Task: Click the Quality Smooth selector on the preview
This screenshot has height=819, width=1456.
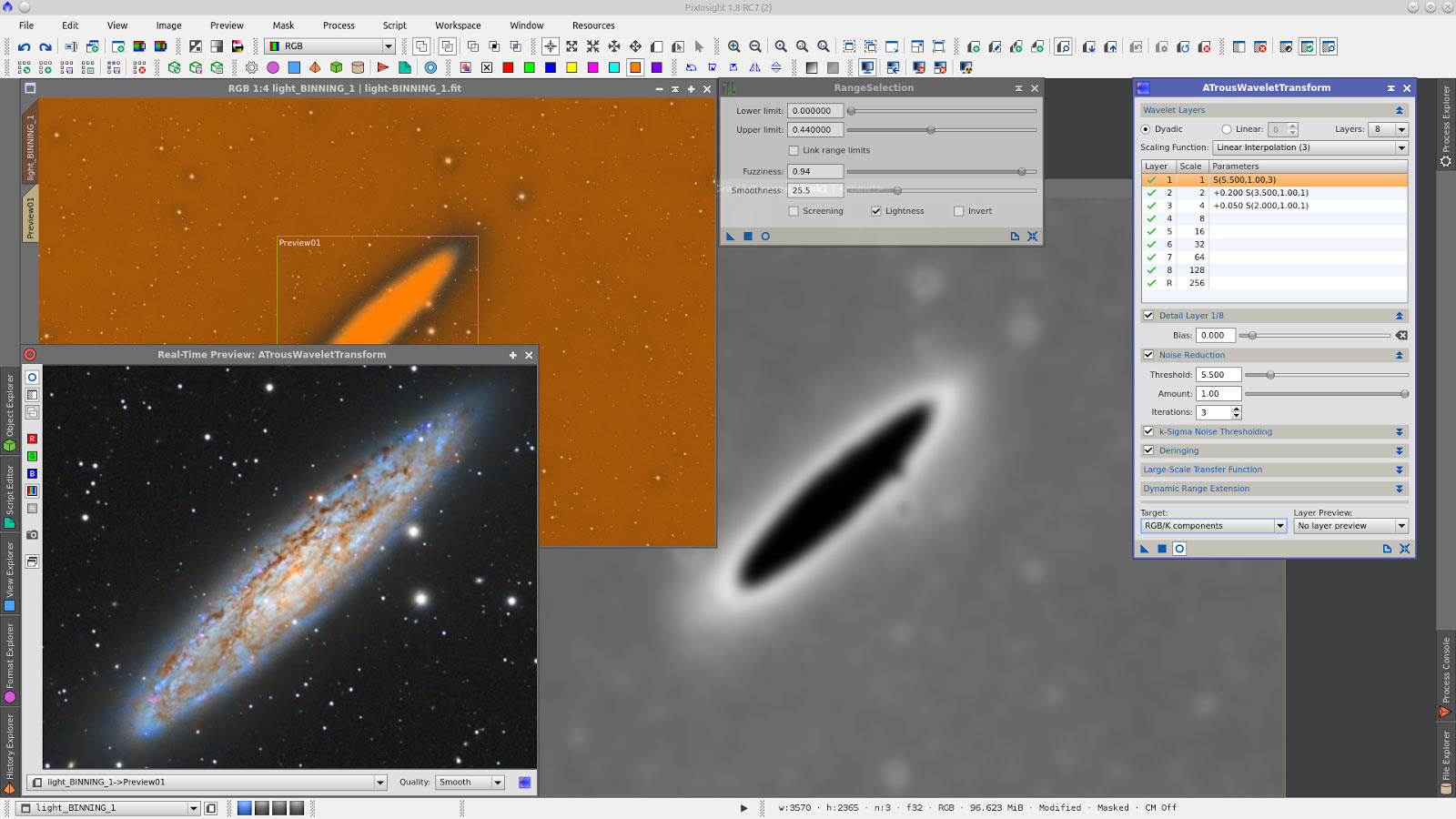Action: (469, 782)
